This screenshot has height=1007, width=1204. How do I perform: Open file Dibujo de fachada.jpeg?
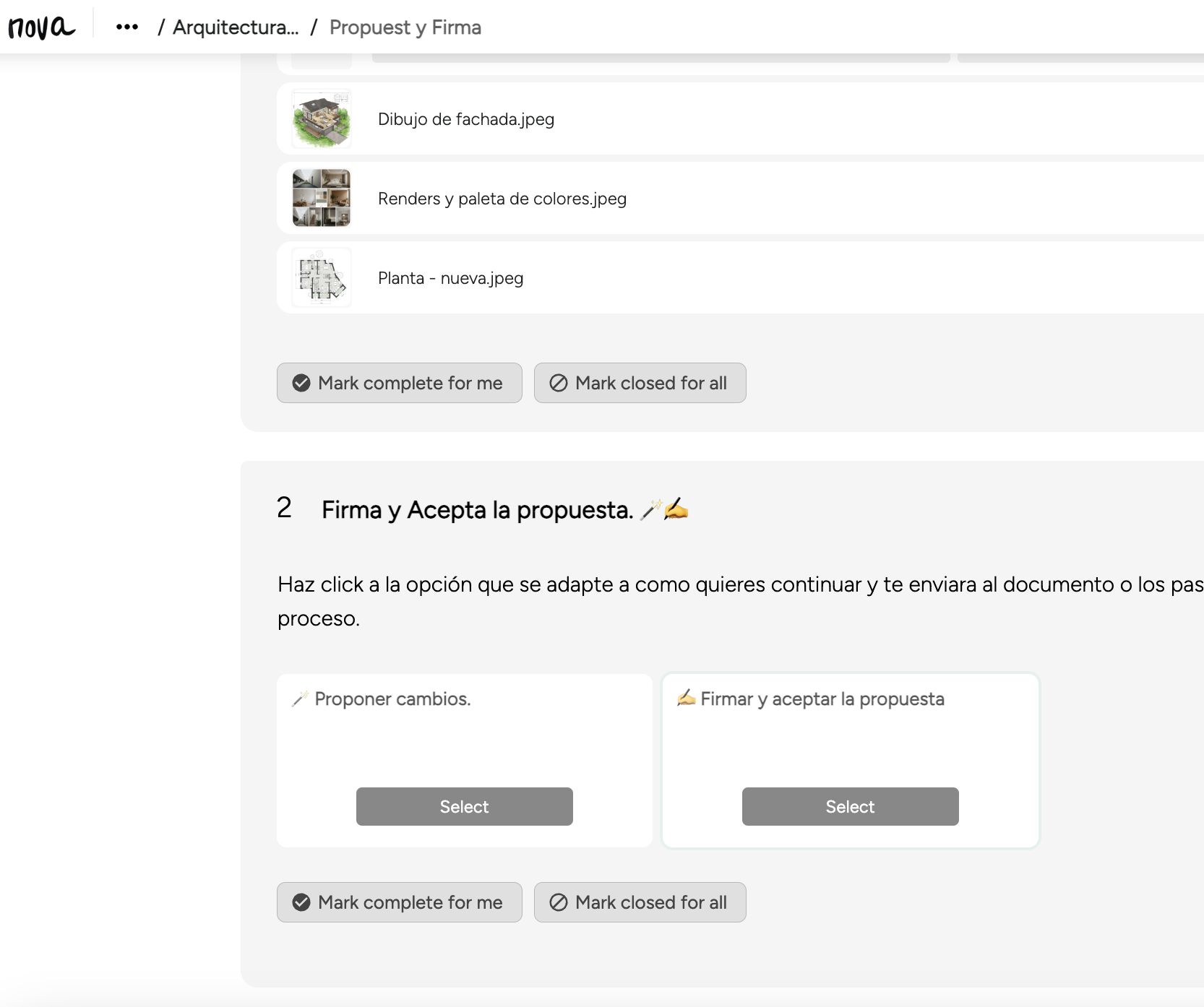coord(466,119)
